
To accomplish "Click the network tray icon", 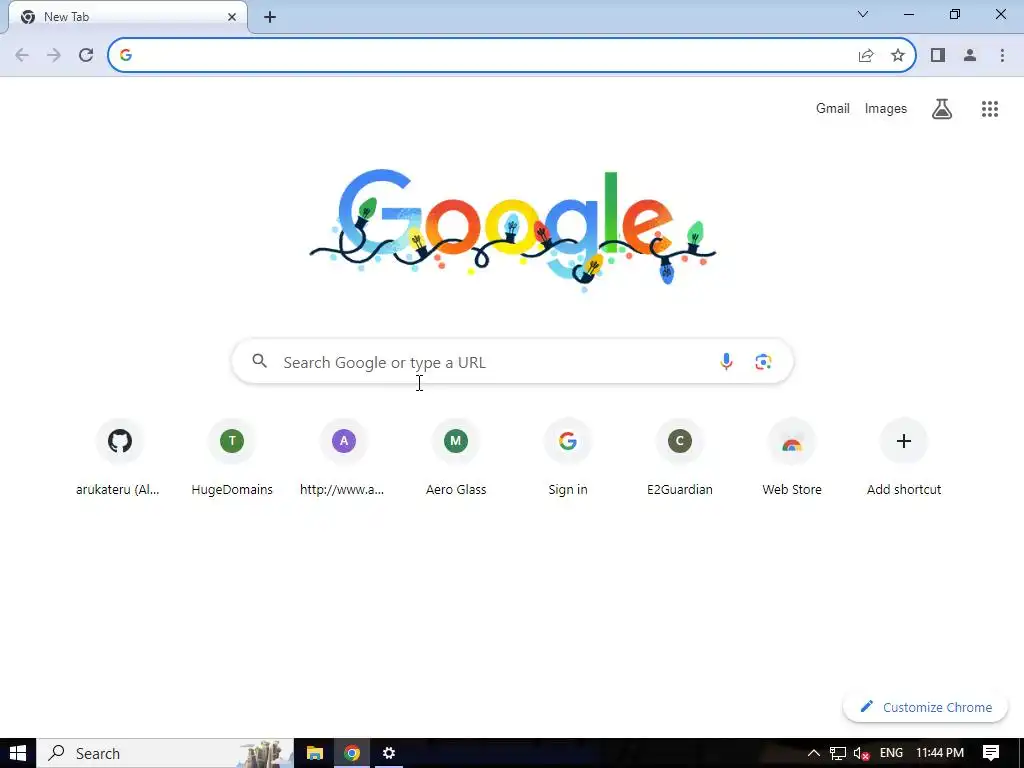I will point(838,753).
